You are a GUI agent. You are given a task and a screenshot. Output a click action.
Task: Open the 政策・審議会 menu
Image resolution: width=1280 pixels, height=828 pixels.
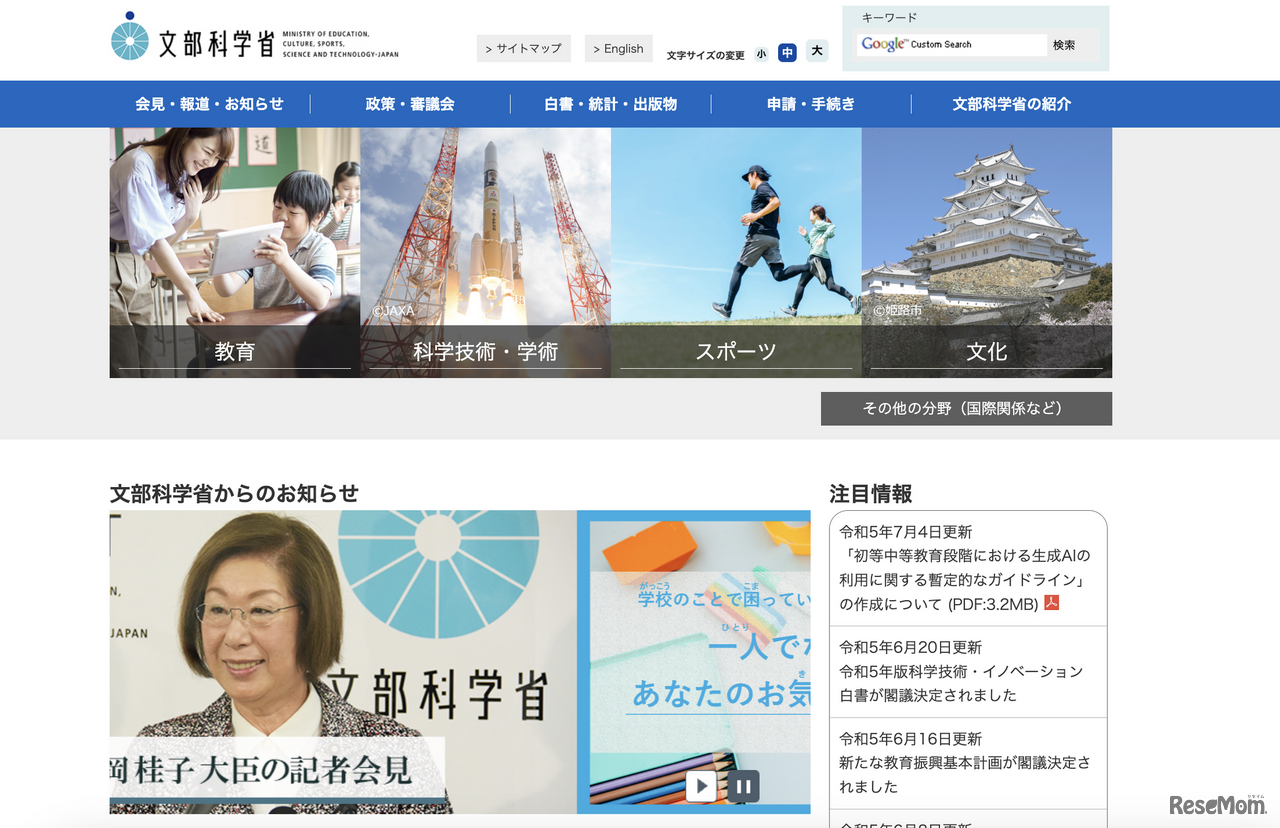point(411,103)
